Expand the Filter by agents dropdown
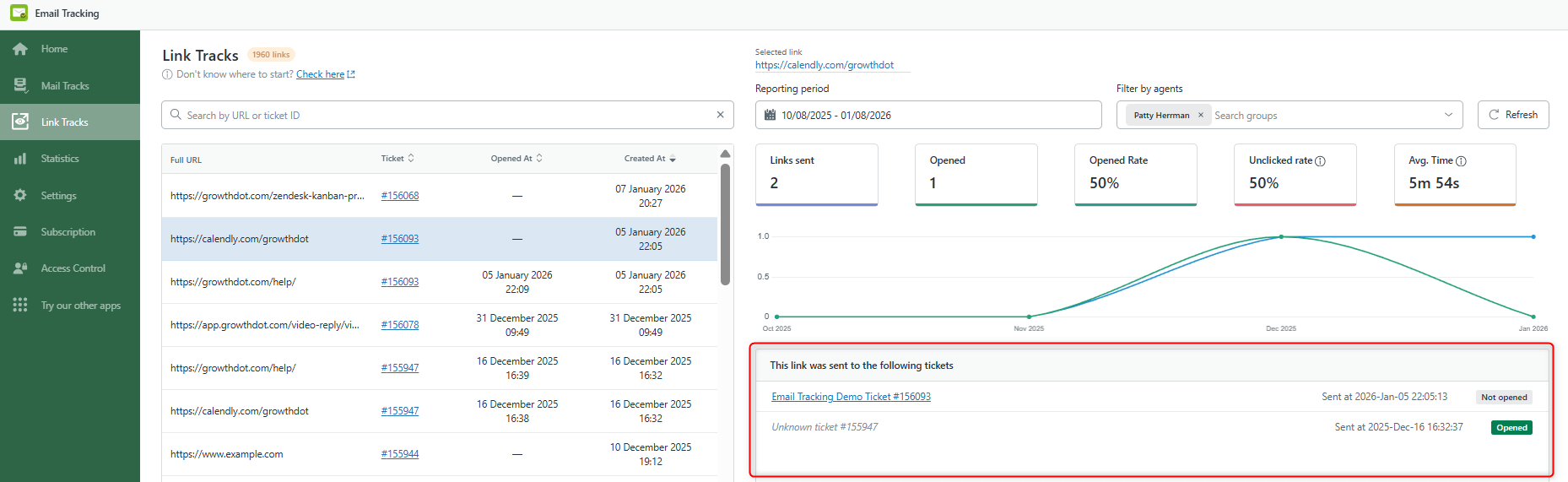The height and width of the screenshot is (482, 1568). (1448, 115)
